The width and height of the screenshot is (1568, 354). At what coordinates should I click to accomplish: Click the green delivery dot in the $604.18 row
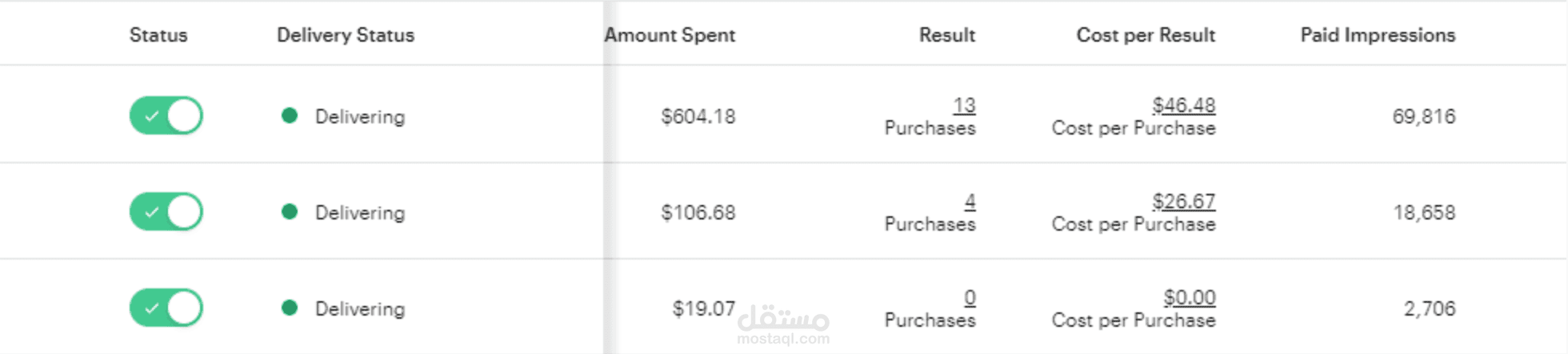point(290,116)
